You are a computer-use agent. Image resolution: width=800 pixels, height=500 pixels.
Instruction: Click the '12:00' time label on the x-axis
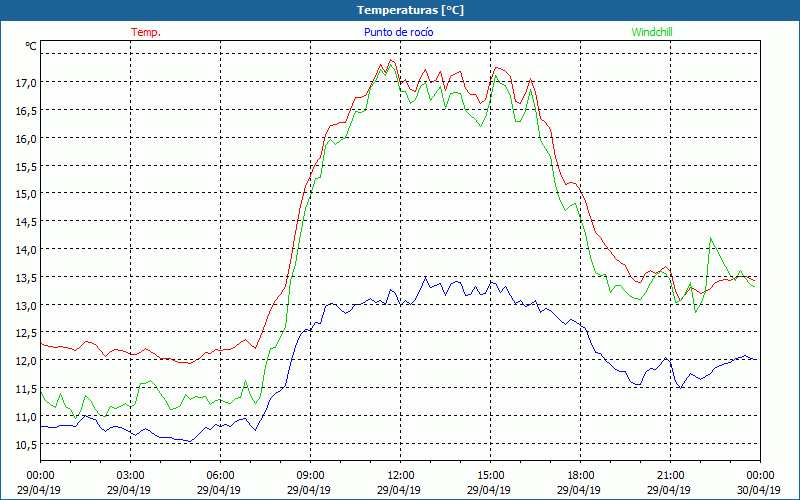(401, 476)
